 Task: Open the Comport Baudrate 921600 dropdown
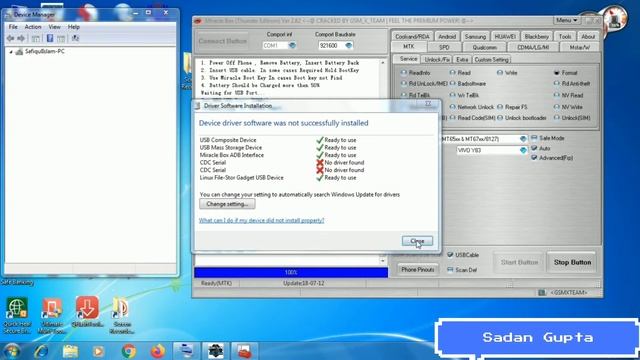click(348, 45)
